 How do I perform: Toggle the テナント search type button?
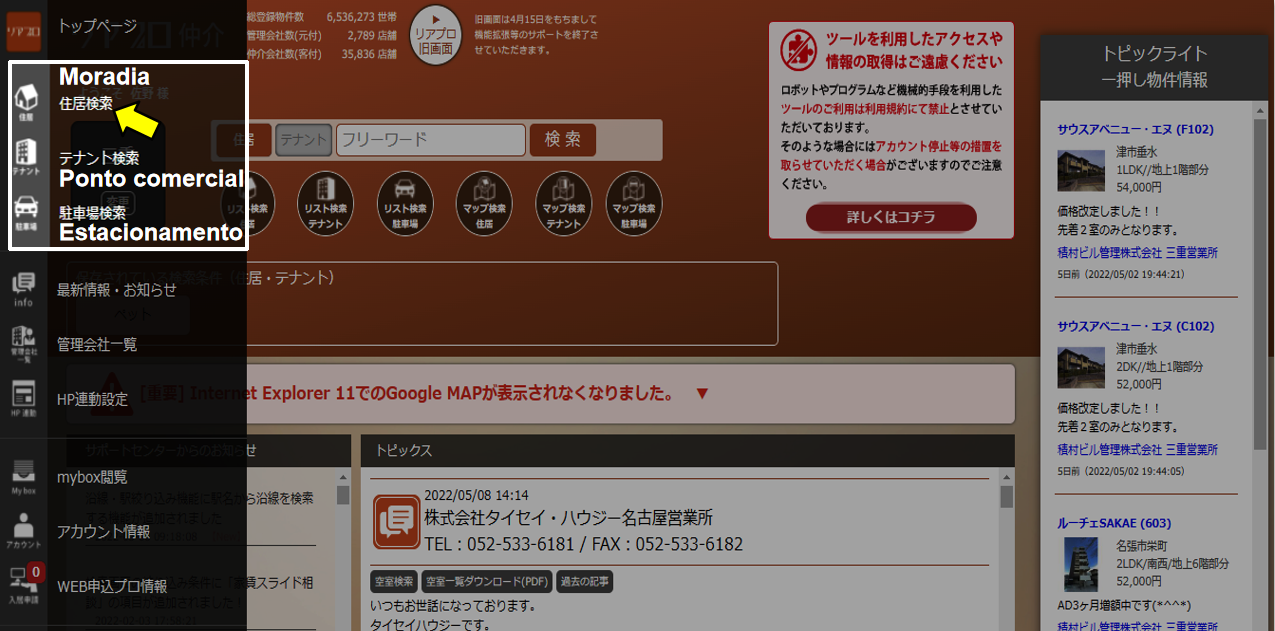(x=303, y=141)
